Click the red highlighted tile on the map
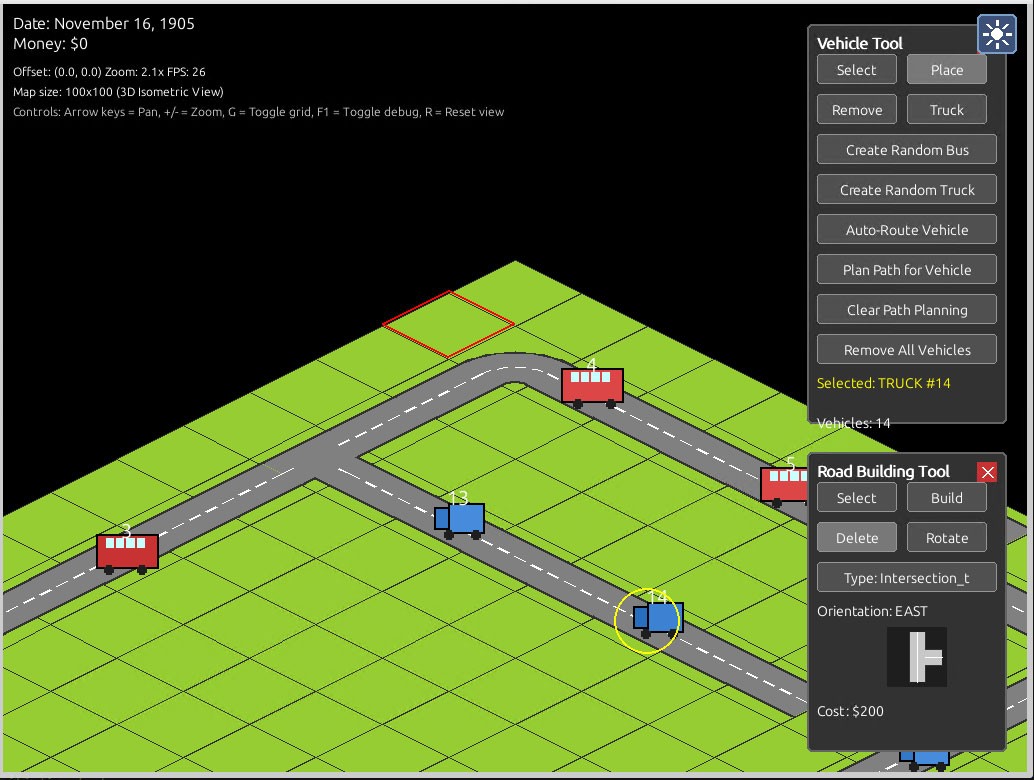The height and width of the screenshot is (780, 1034). 448,322
